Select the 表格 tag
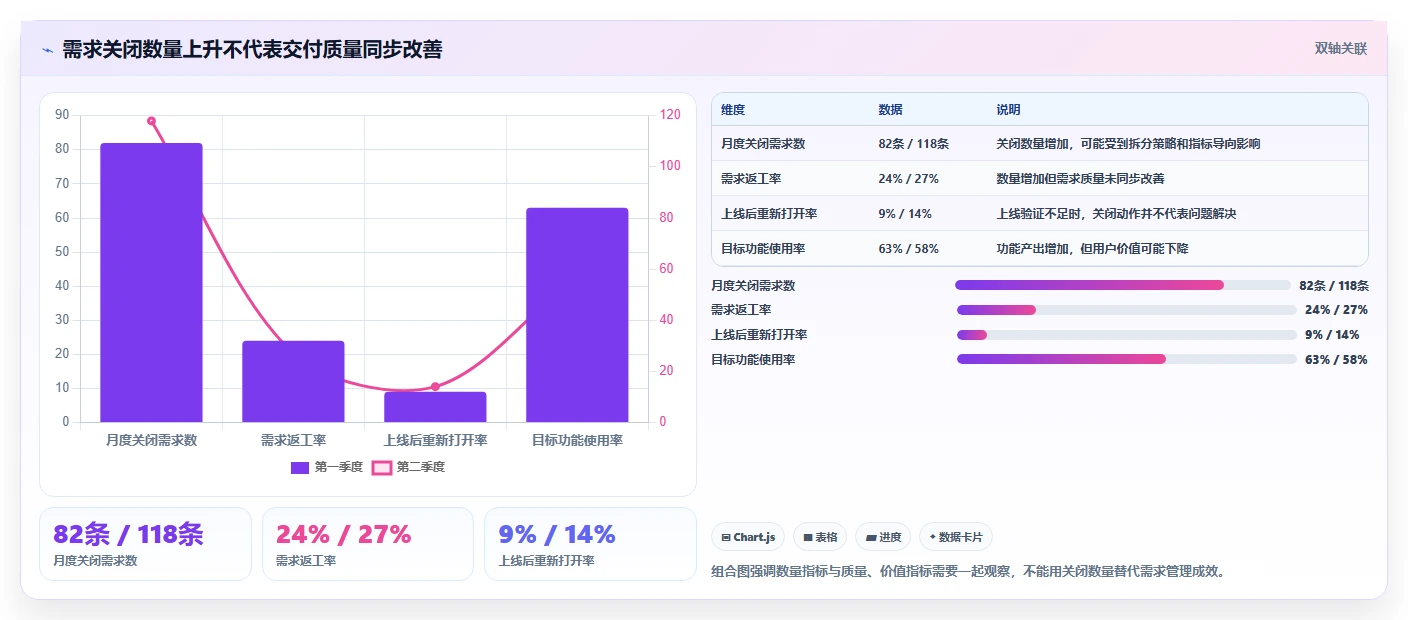This screenshot has width=1408, height=620. [x=820, y=537]
